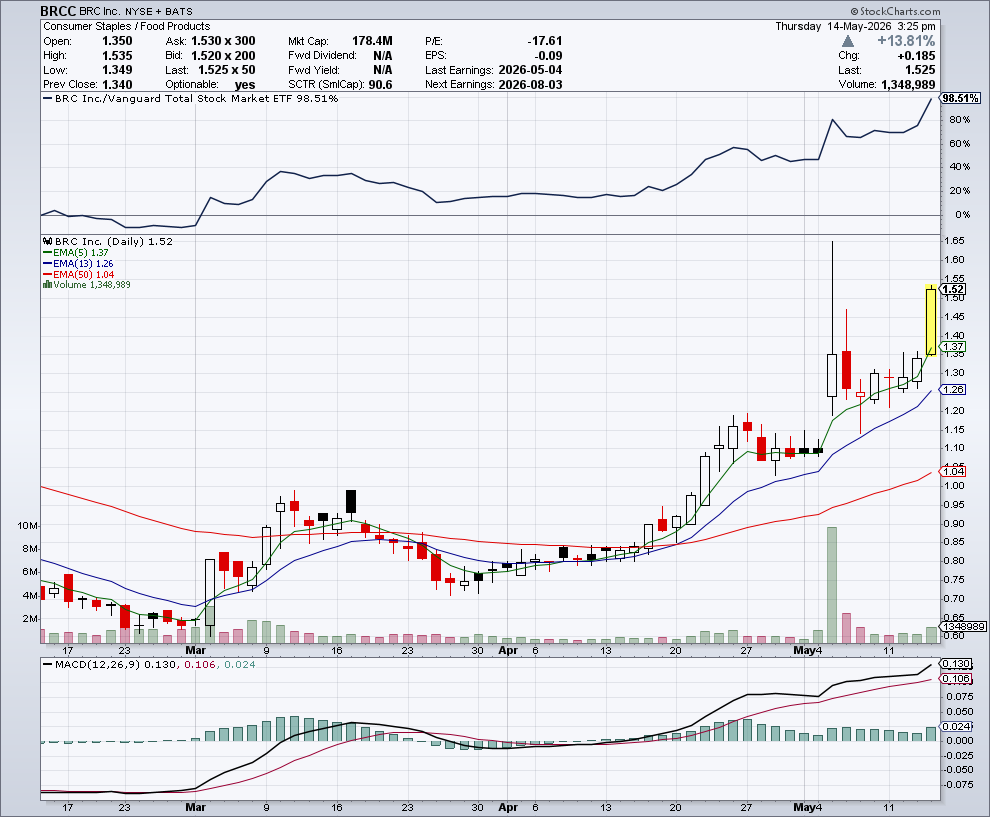The height and width of the screenshot is (817, 990).
Task: Click the red 0.106 signal axis flag
Action: click(x=956, y=678)
